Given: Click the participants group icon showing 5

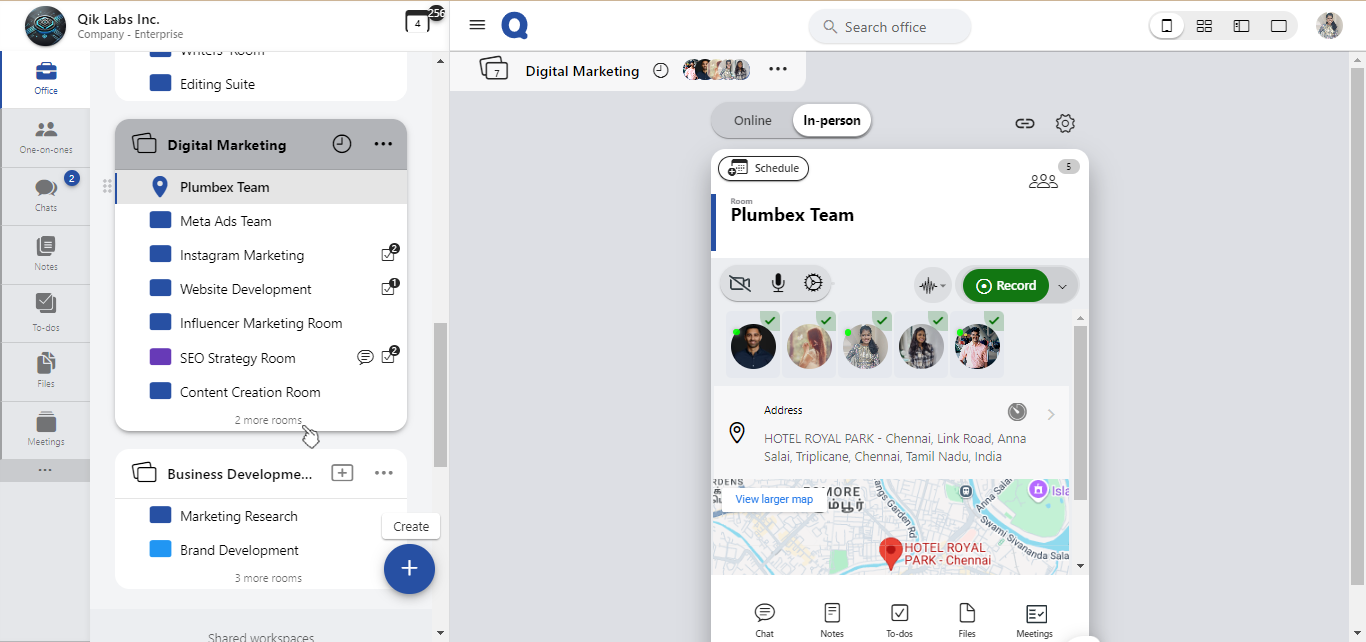Looking at the screenshot, I should pyautogui.click(x=1043, y=181).
